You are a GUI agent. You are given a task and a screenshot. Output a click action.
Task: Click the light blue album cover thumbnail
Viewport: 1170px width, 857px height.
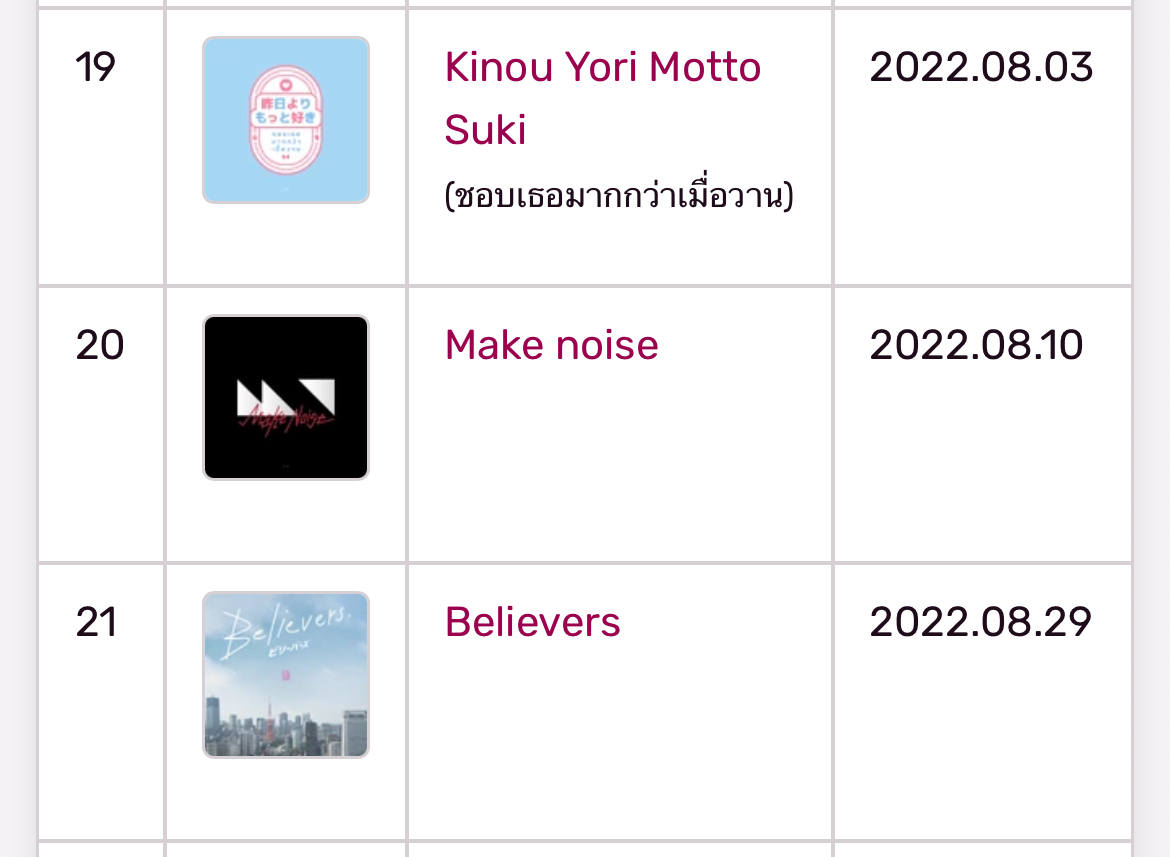[x=286, y=120]
